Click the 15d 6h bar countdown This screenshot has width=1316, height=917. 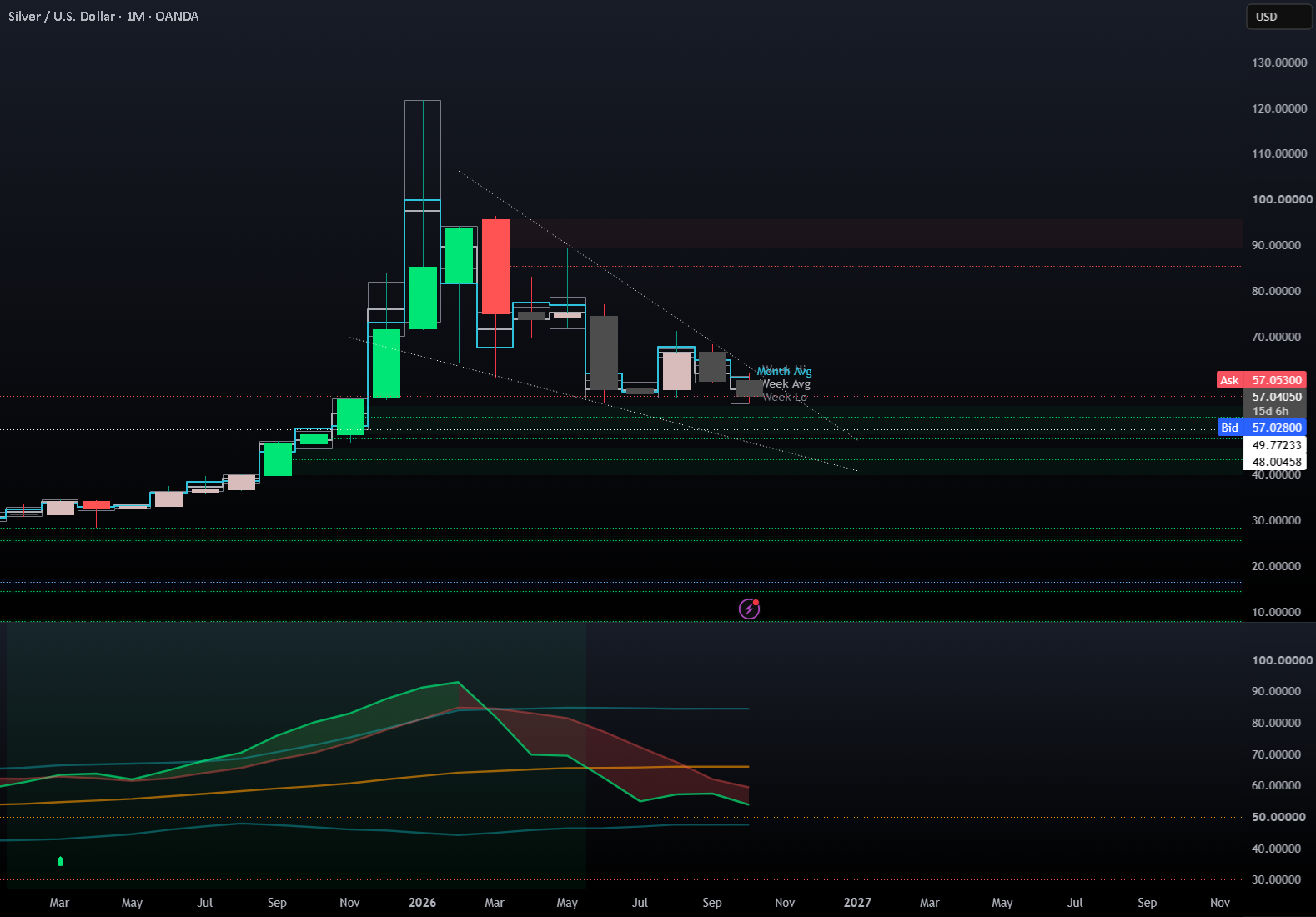coord(1270,411)
